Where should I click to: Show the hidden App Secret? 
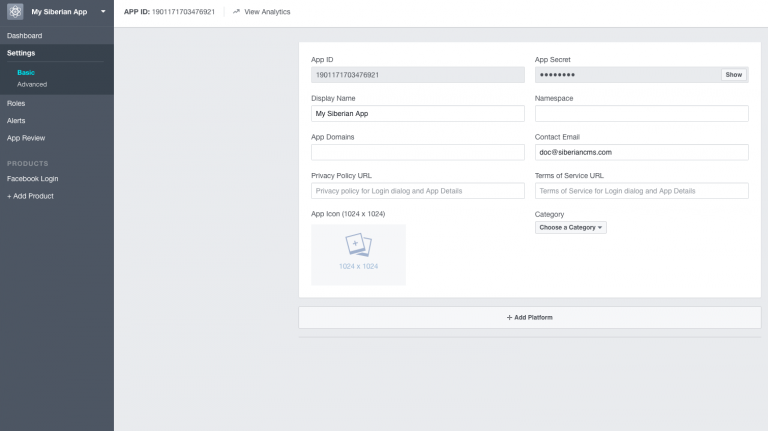[x=733, y=75]
